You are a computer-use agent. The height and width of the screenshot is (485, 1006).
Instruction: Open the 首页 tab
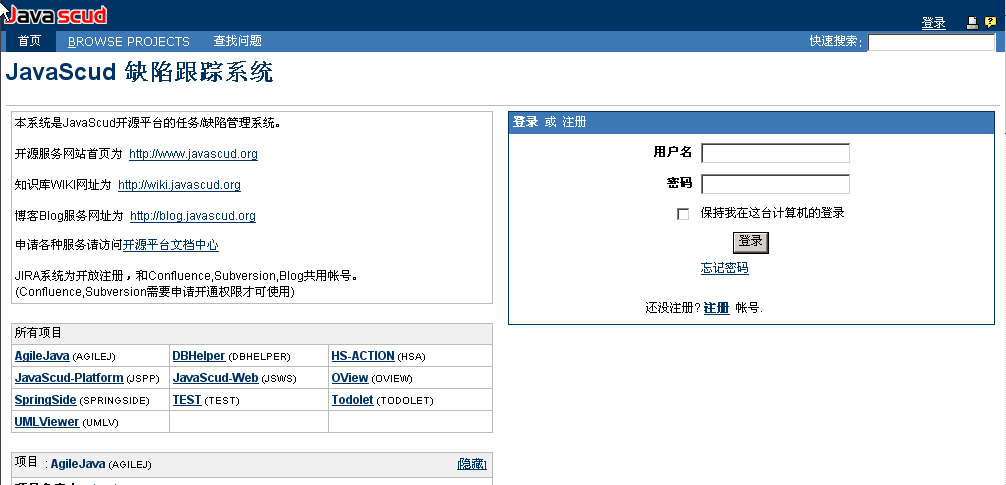(30, 41)
